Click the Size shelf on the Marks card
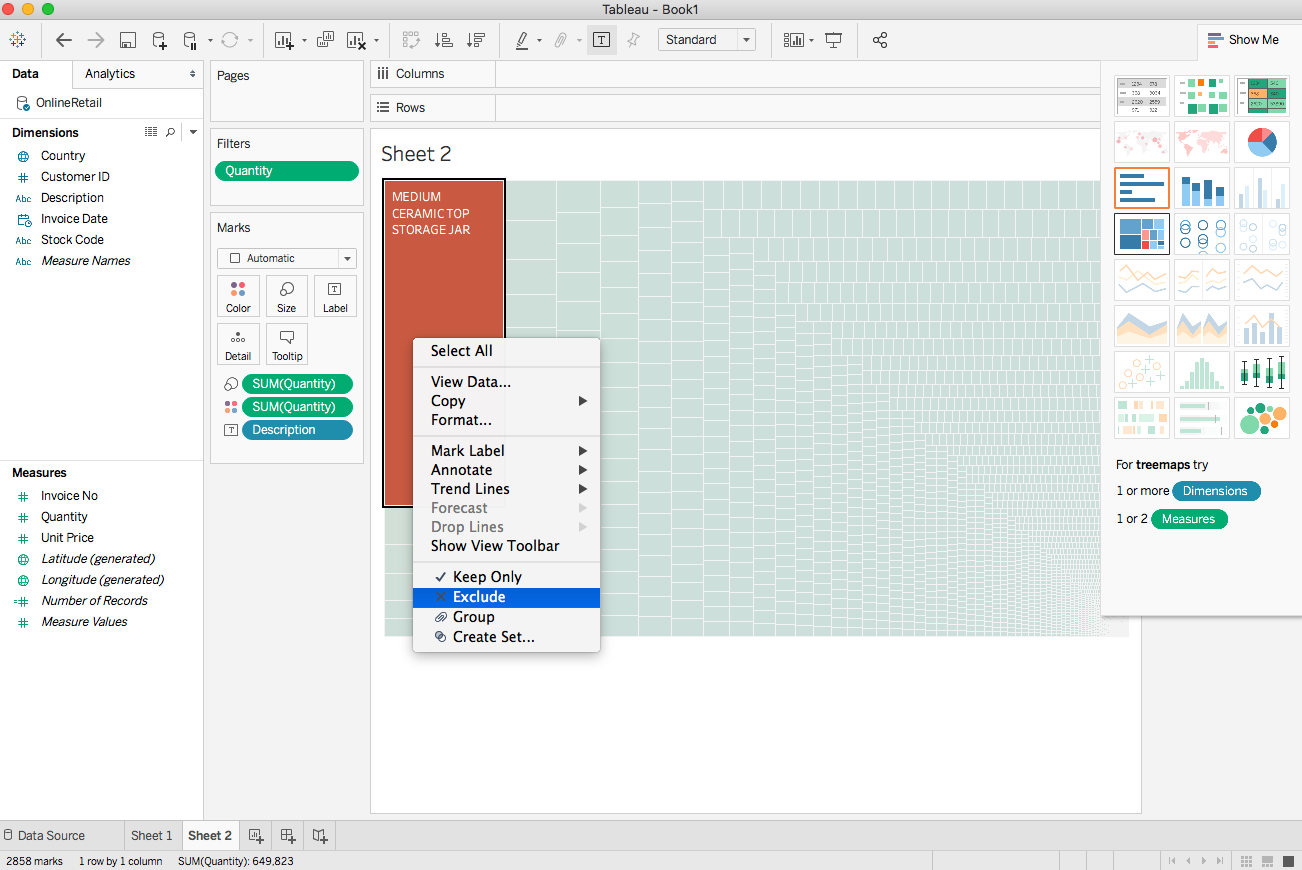Image resolution: width=1302 pixels, height=870 pixels. tap(287, 296)
